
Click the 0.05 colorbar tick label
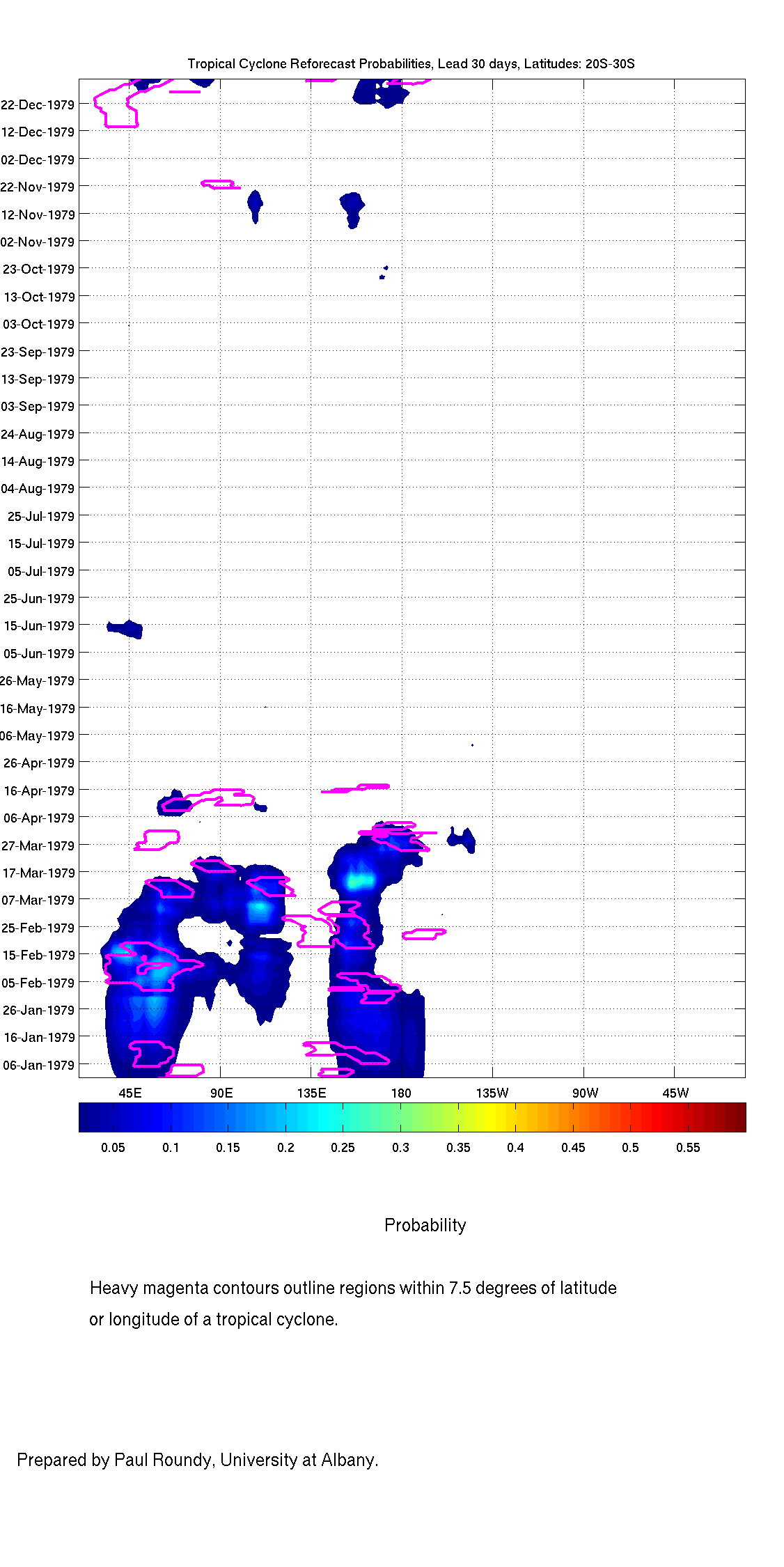click(x=113, y=1148)
